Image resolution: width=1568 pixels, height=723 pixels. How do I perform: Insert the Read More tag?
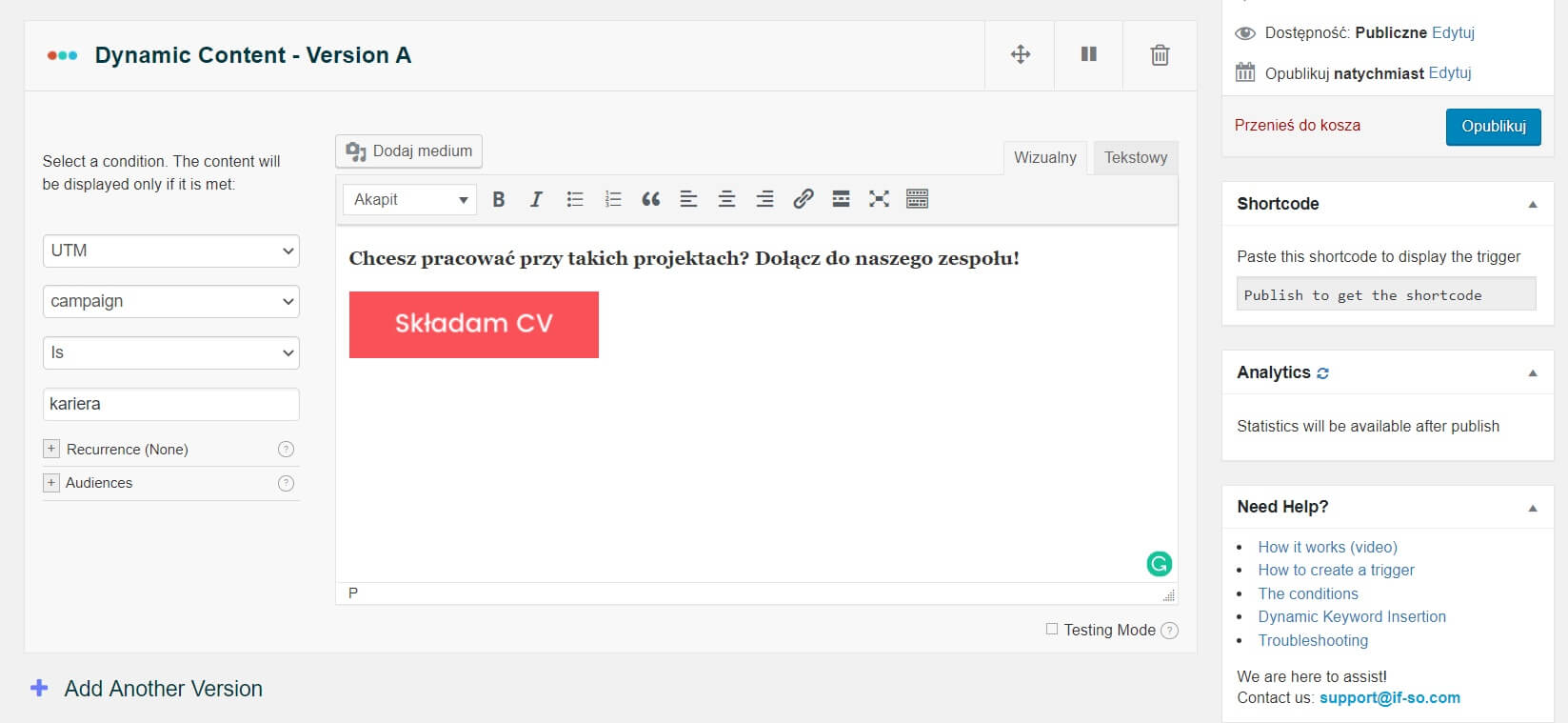coord(841,199)
